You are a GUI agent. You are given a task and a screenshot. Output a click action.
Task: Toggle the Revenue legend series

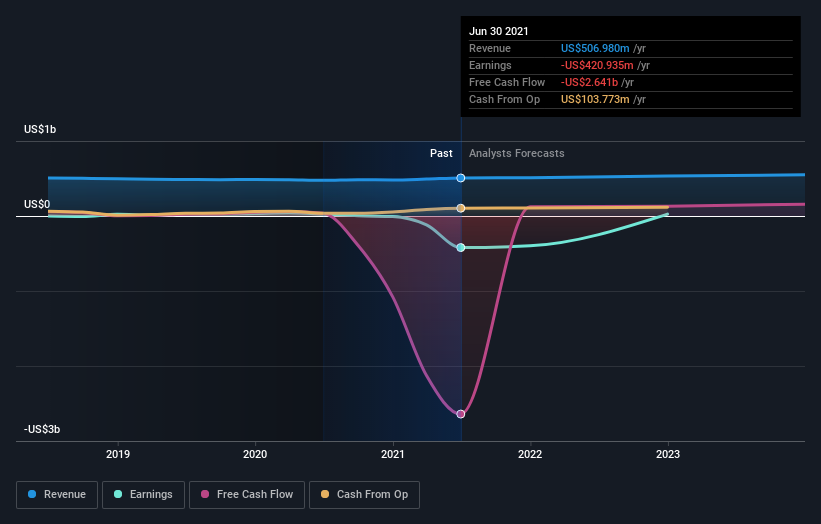coord(57,495)
